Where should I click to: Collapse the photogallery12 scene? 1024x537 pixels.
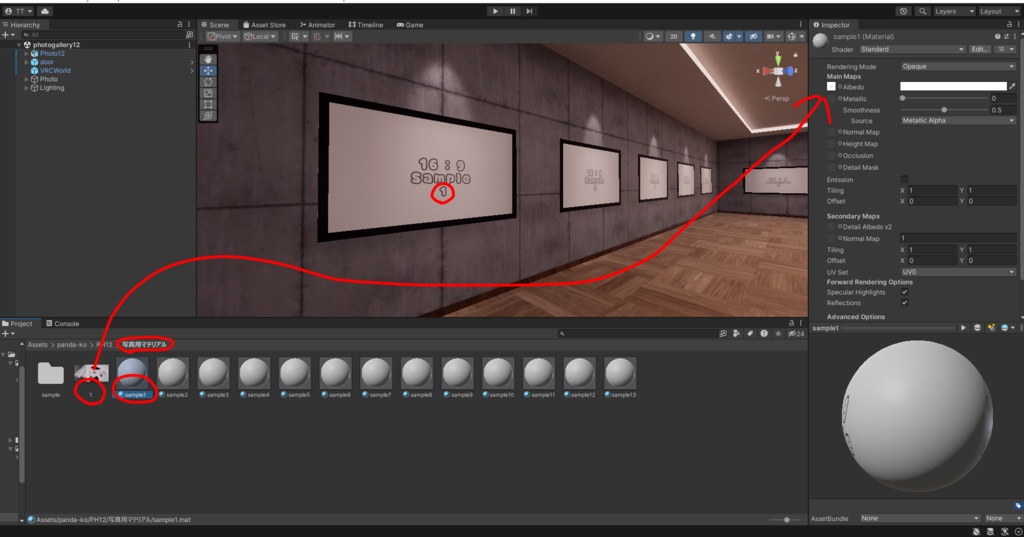(x=19, y=44)
